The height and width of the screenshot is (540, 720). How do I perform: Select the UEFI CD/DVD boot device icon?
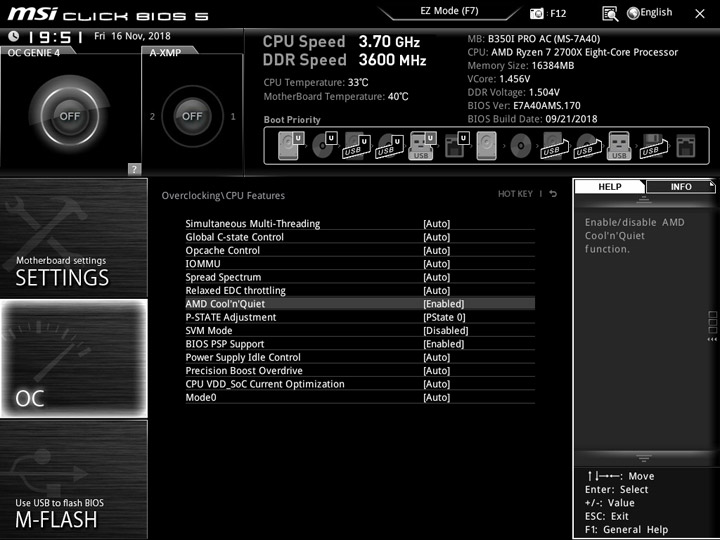click(x=325, y=146)
